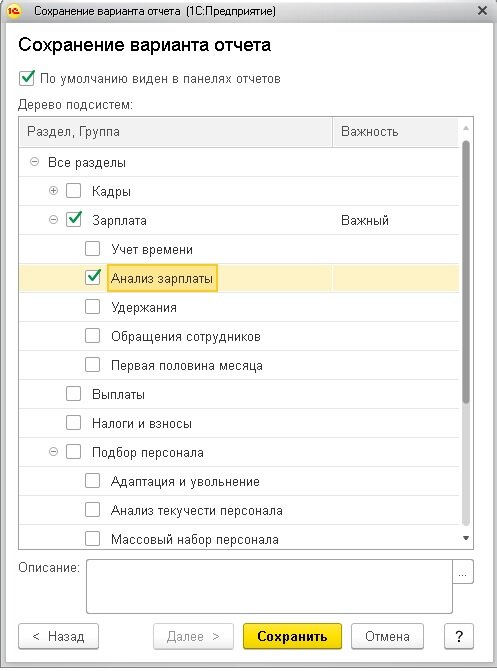The height and width of the screenshot is (671, 497).
Task: Uncheck default visibility in report panels
Action: (x=27, y=78)
